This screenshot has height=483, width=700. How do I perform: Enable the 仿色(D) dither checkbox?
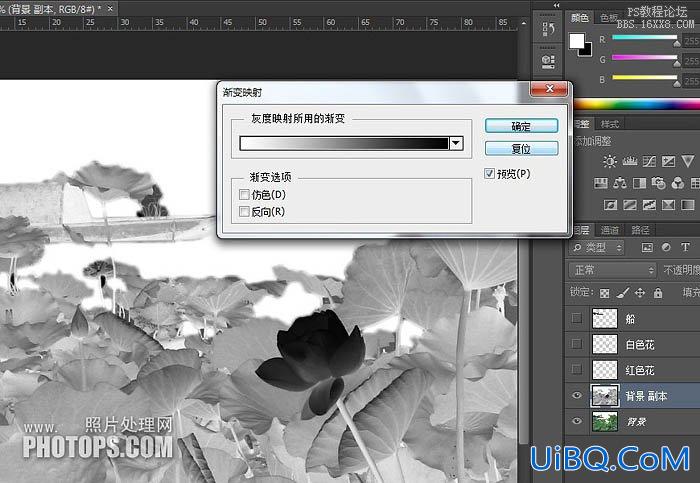244,194
